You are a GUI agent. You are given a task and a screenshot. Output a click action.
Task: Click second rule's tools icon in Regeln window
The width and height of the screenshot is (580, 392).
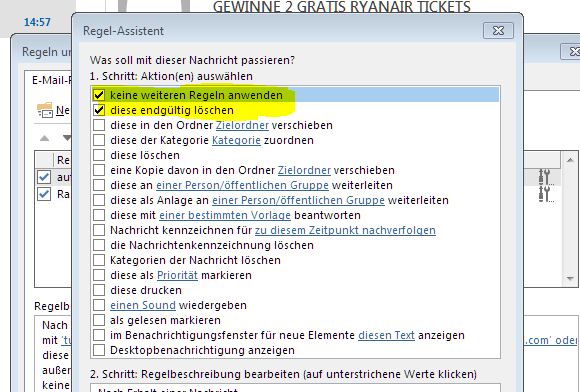point(546,194)
